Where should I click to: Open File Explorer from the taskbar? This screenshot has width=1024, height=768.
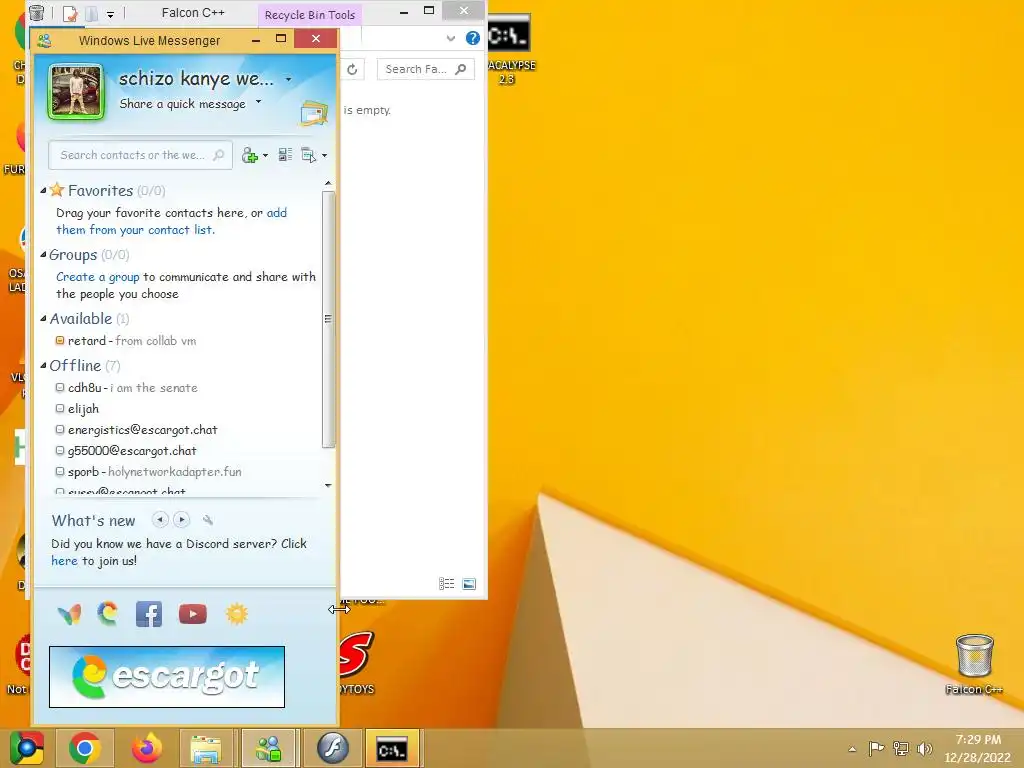[206, 748]
